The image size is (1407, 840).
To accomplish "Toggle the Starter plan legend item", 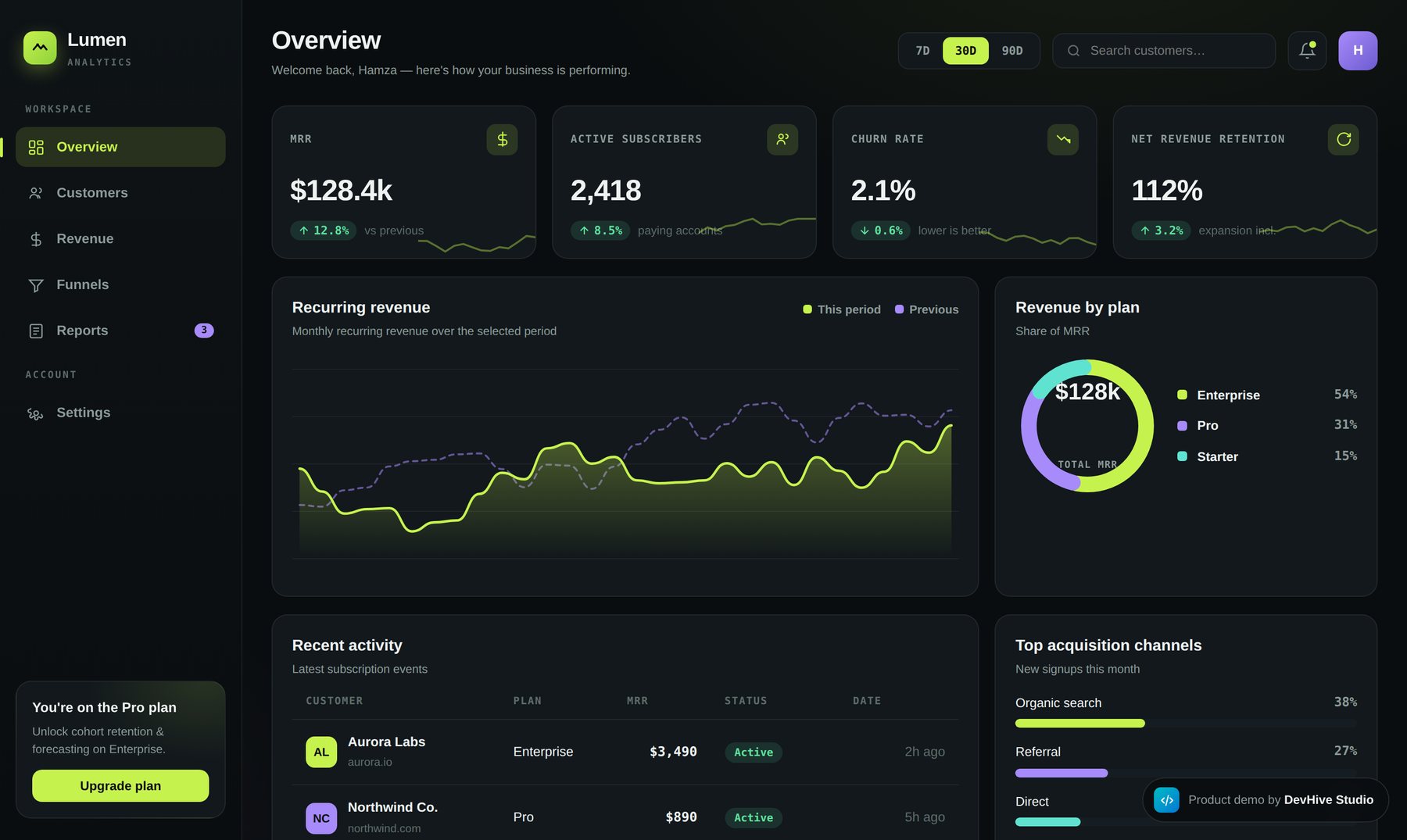I will point(1267,456).
